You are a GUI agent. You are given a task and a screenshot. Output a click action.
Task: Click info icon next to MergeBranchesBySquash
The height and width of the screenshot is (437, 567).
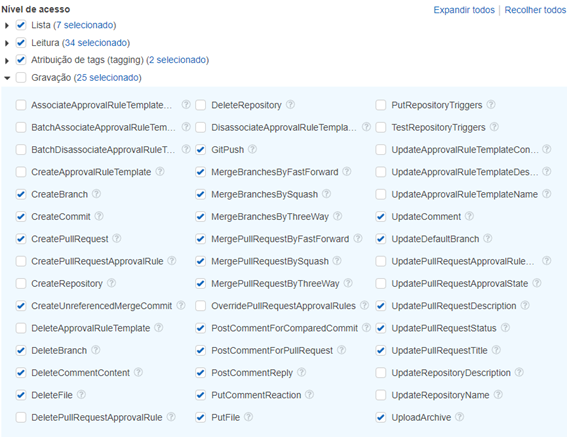[x=326, y=194]
